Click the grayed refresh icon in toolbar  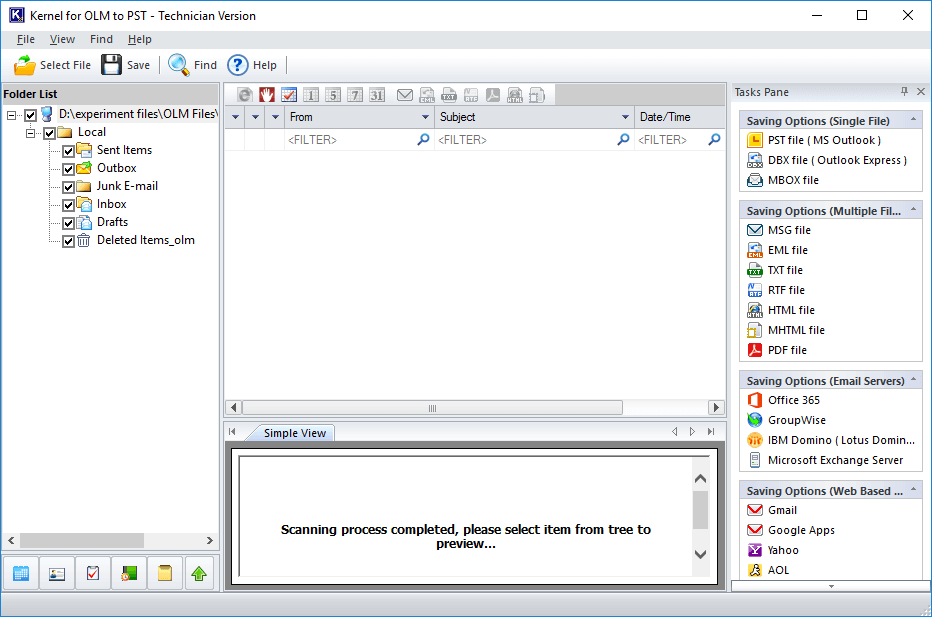(x=245, y=95)
